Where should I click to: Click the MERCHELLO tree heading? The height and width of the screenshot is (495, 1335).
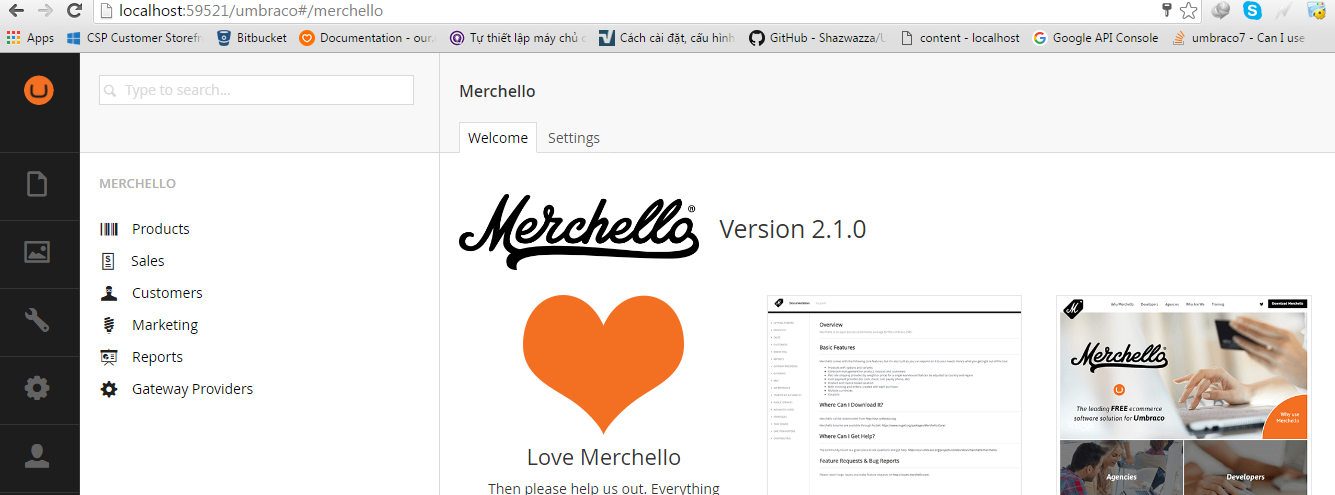tap(137, 184)
